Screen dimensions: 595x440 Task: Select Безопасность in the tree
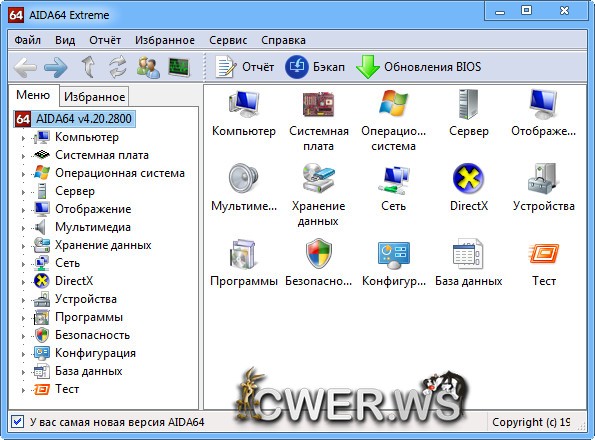click(92, 335)
